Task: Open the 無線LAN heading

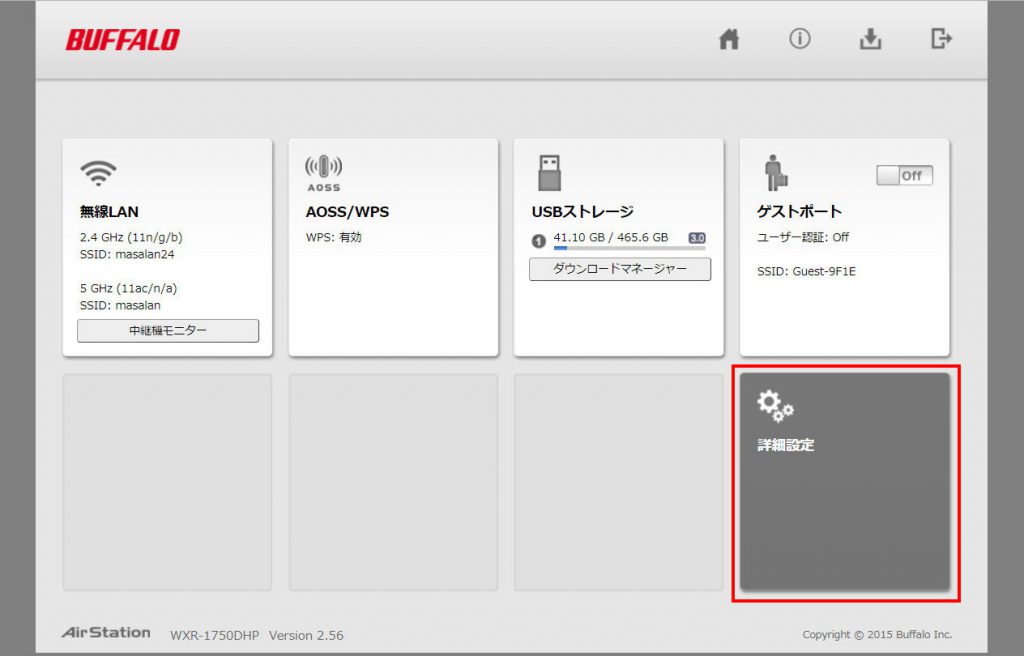Action: tap(109, 212)
